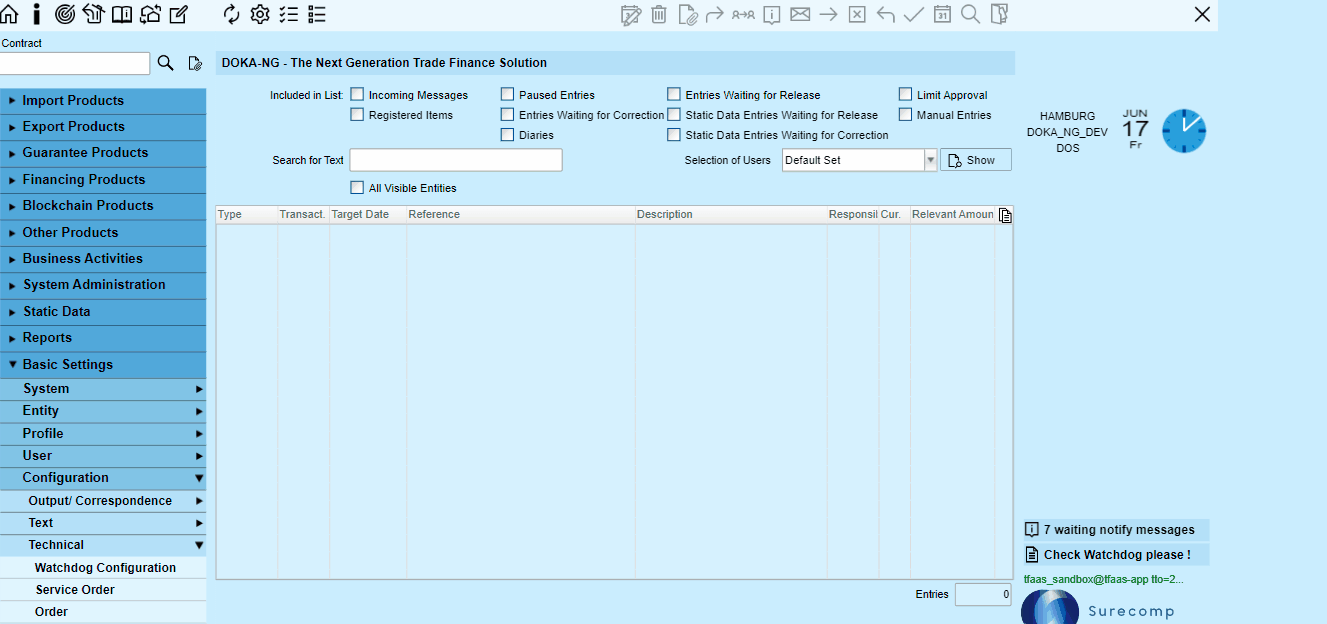Open the Info (i) icon in the top-left toolbar

[x=37, y=14]
